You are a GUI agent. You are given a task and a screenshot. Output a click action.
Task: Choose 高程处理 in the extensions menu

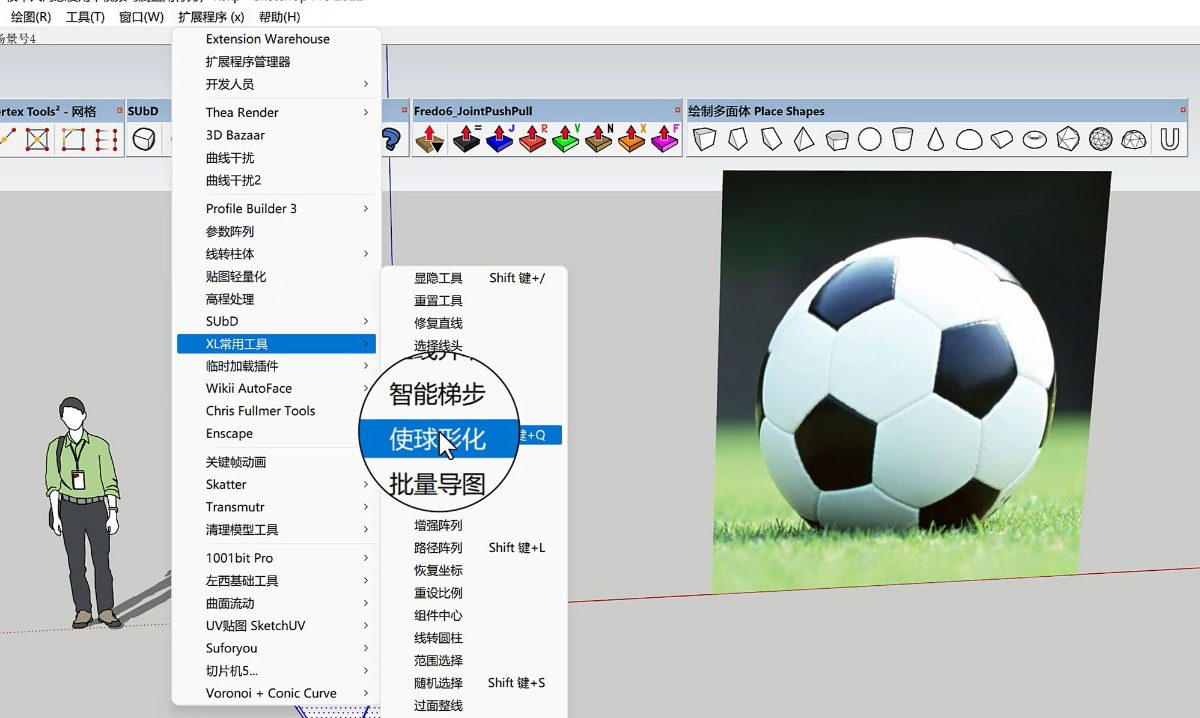point(277,299)
